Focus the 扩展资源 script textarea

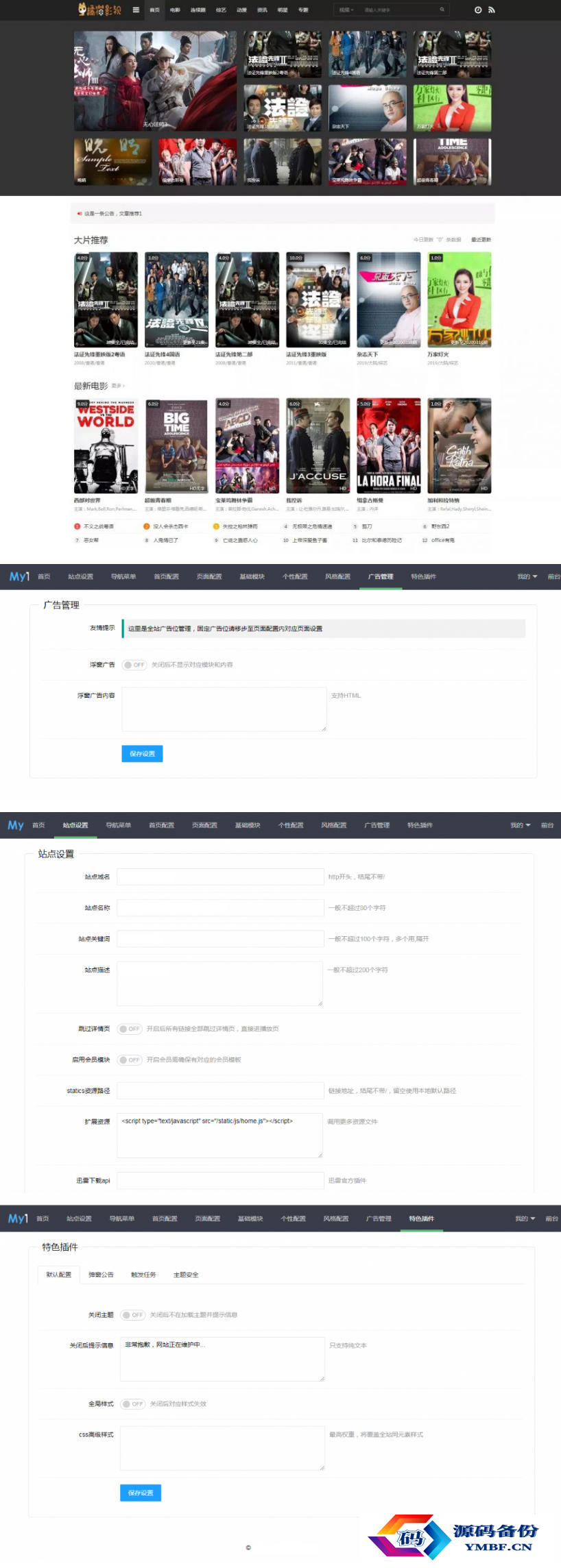pyautogui.click(x=220, y=1136)
